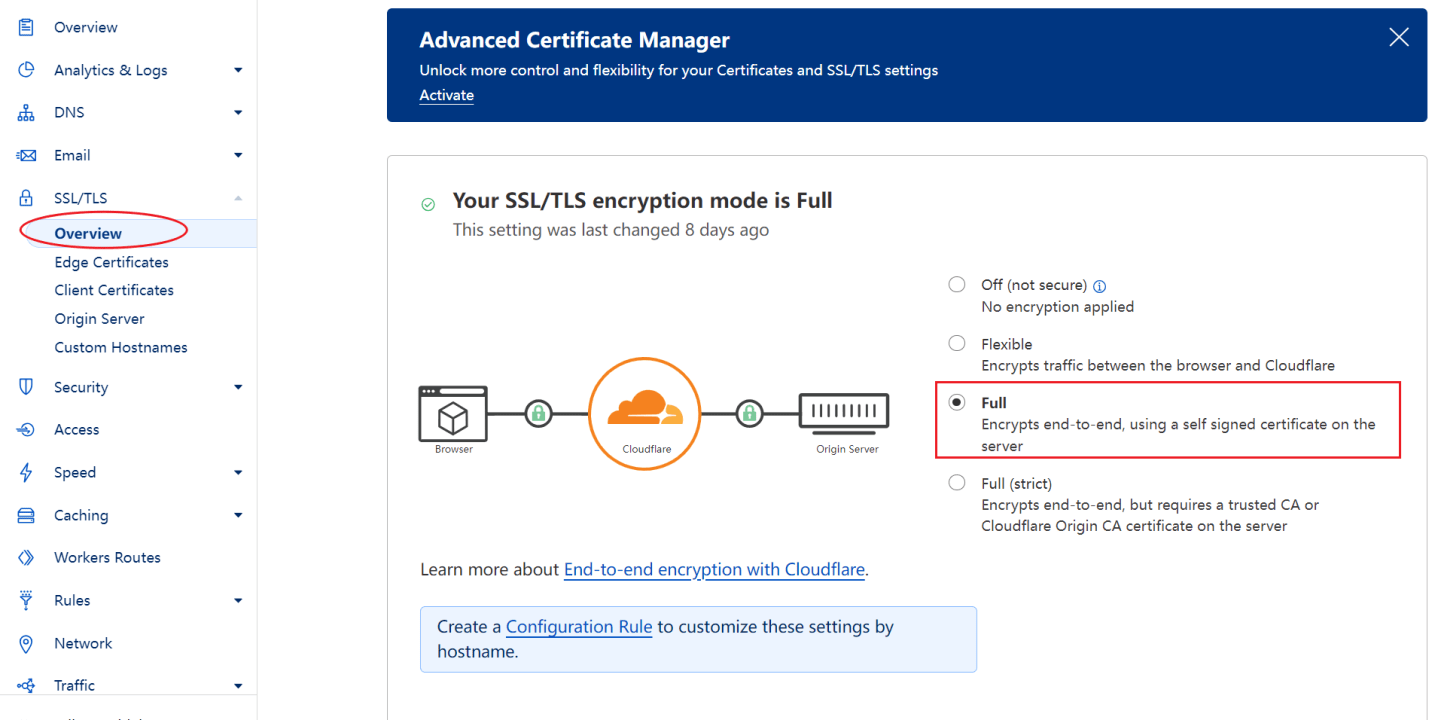The height and width of the screenshot is (720, 1435).
Task: Click the SSL/TLS menu label
Action: (x=80, y=198)
